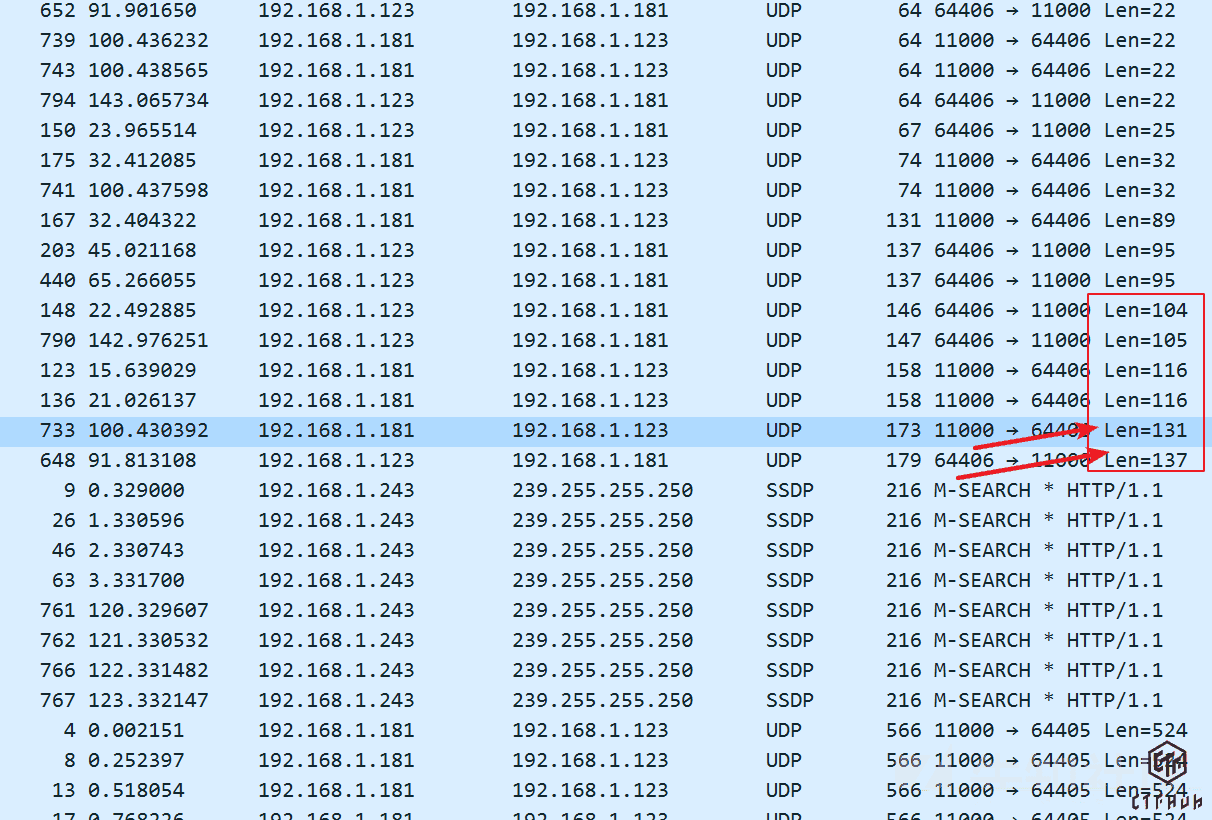The image size is (1212, 820).
Task: Click SSDP M-SEARCH packet number 63
Action: click(600, 581)
